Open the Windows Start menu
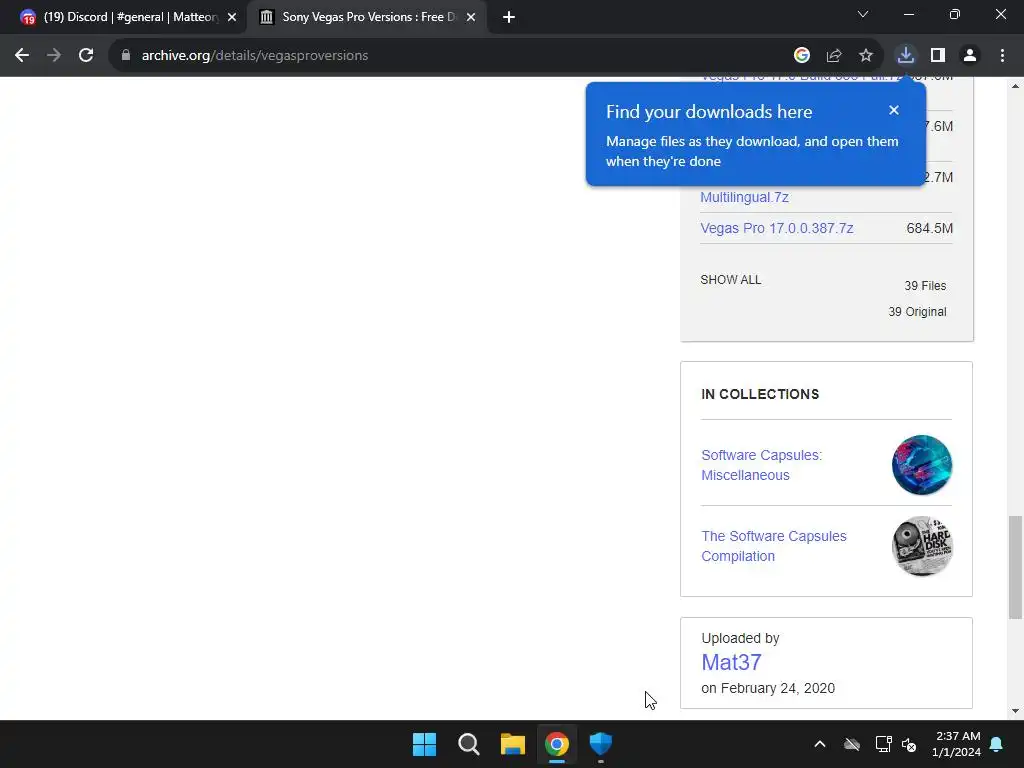The height and width of the screenshot is (768, 1024). tap(424, 744)
